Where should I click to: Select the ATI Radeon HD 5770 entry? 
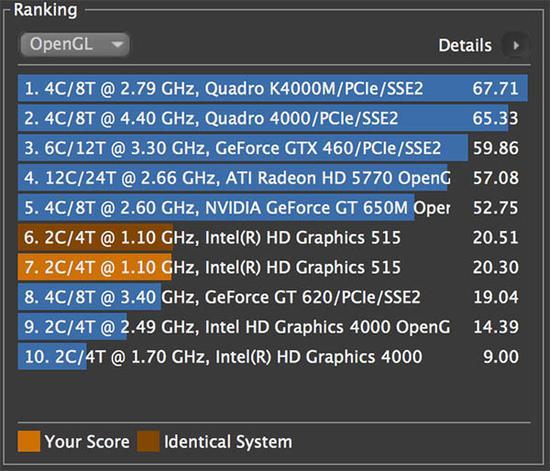273,178
